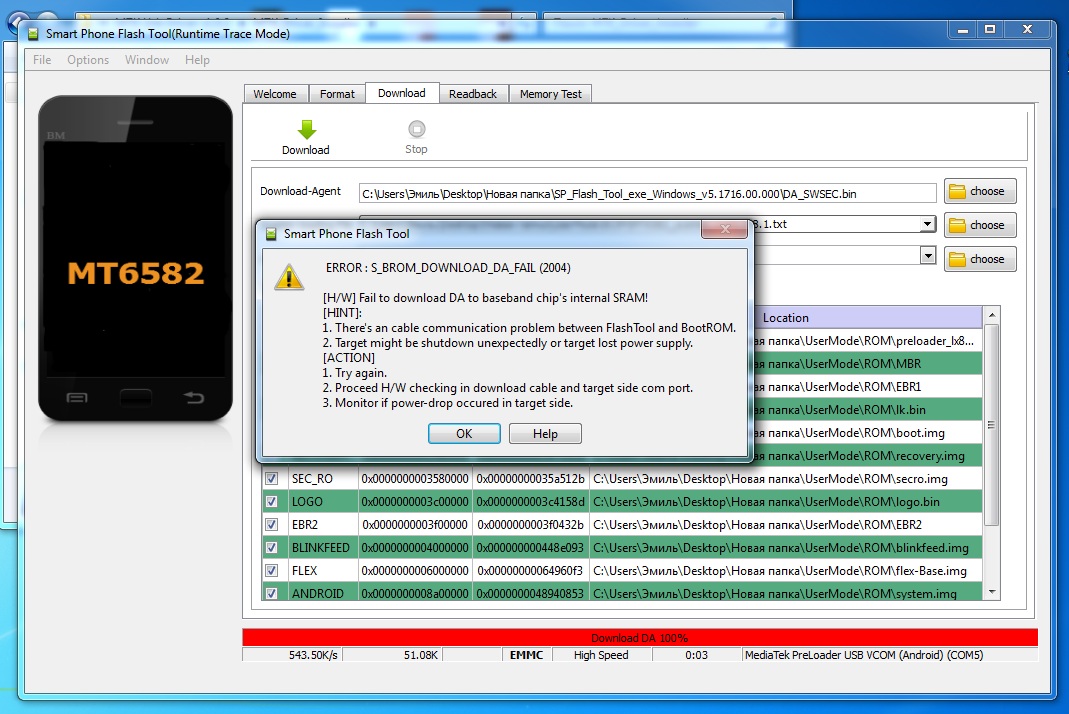1069x714 pixels.
Task: Click the MT6582 phone image
Action: coord(136,259)
